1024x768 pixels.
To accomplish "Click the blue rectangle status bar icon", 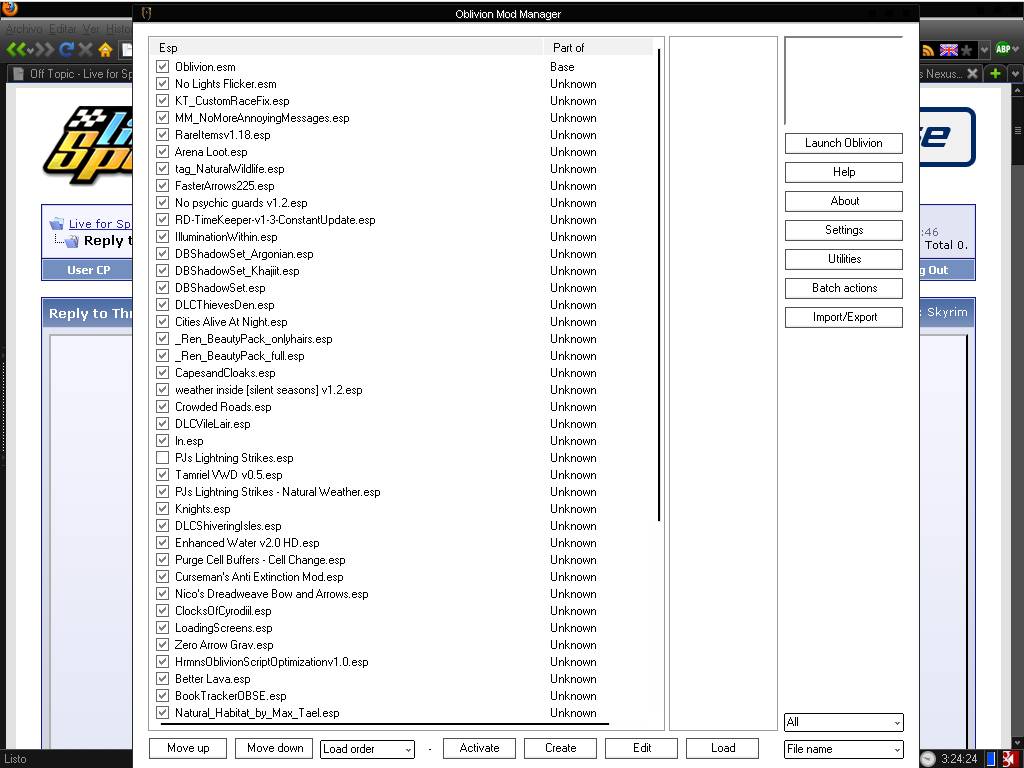I will (x=991, y=759).
